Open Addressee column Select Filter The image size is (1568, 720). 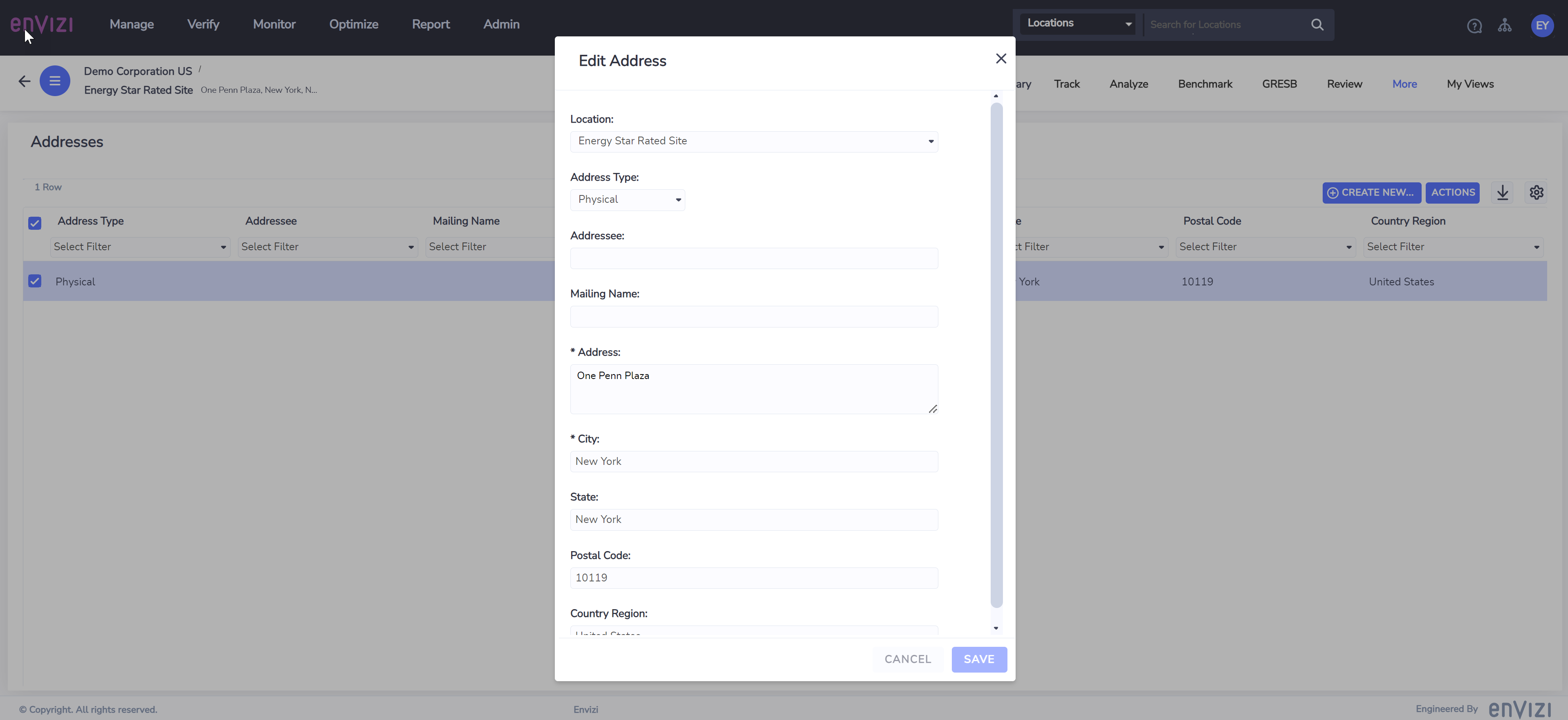click(x=328, y=247)
